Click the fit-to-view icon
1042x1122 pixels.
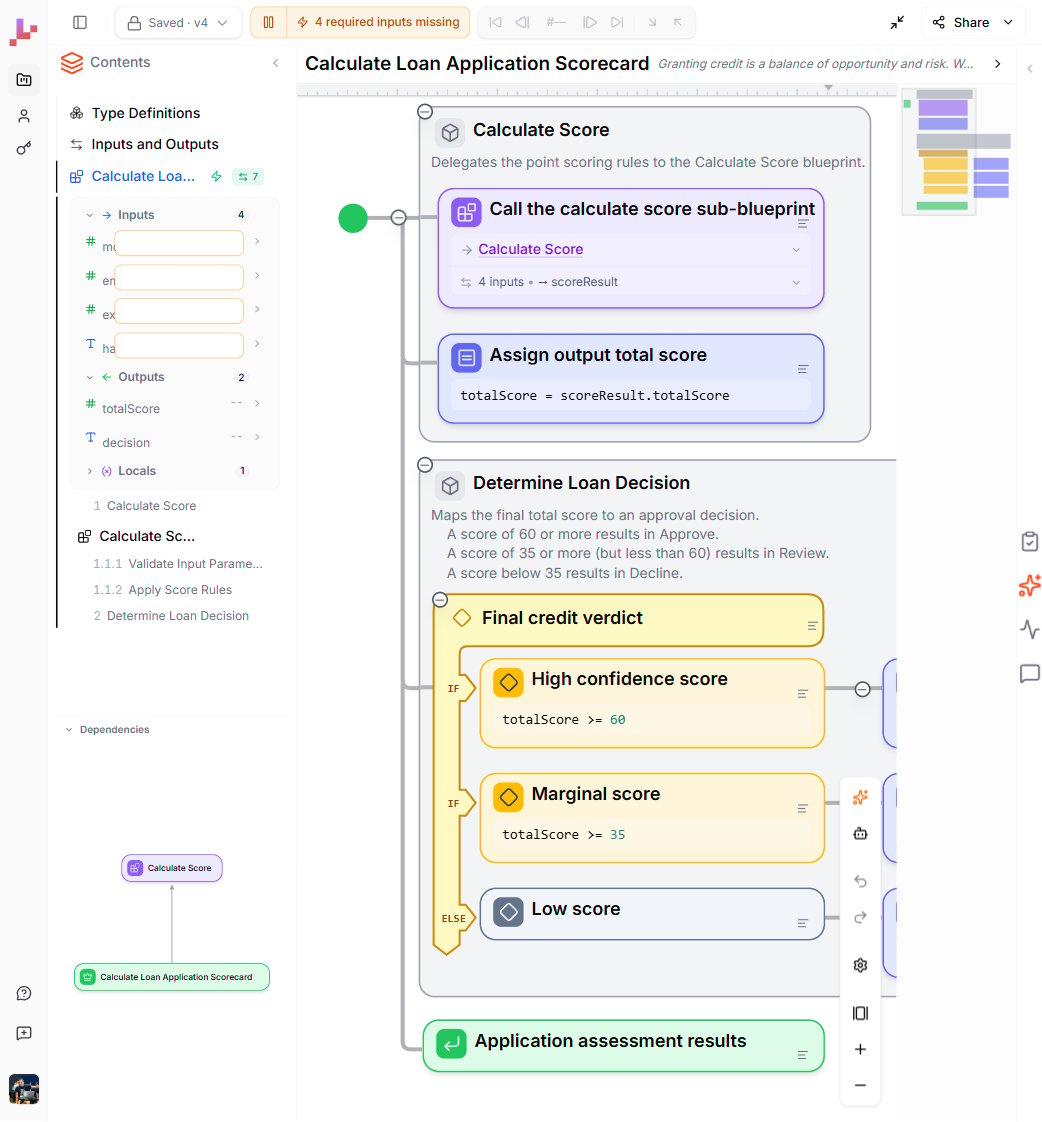click(860, 1013)
